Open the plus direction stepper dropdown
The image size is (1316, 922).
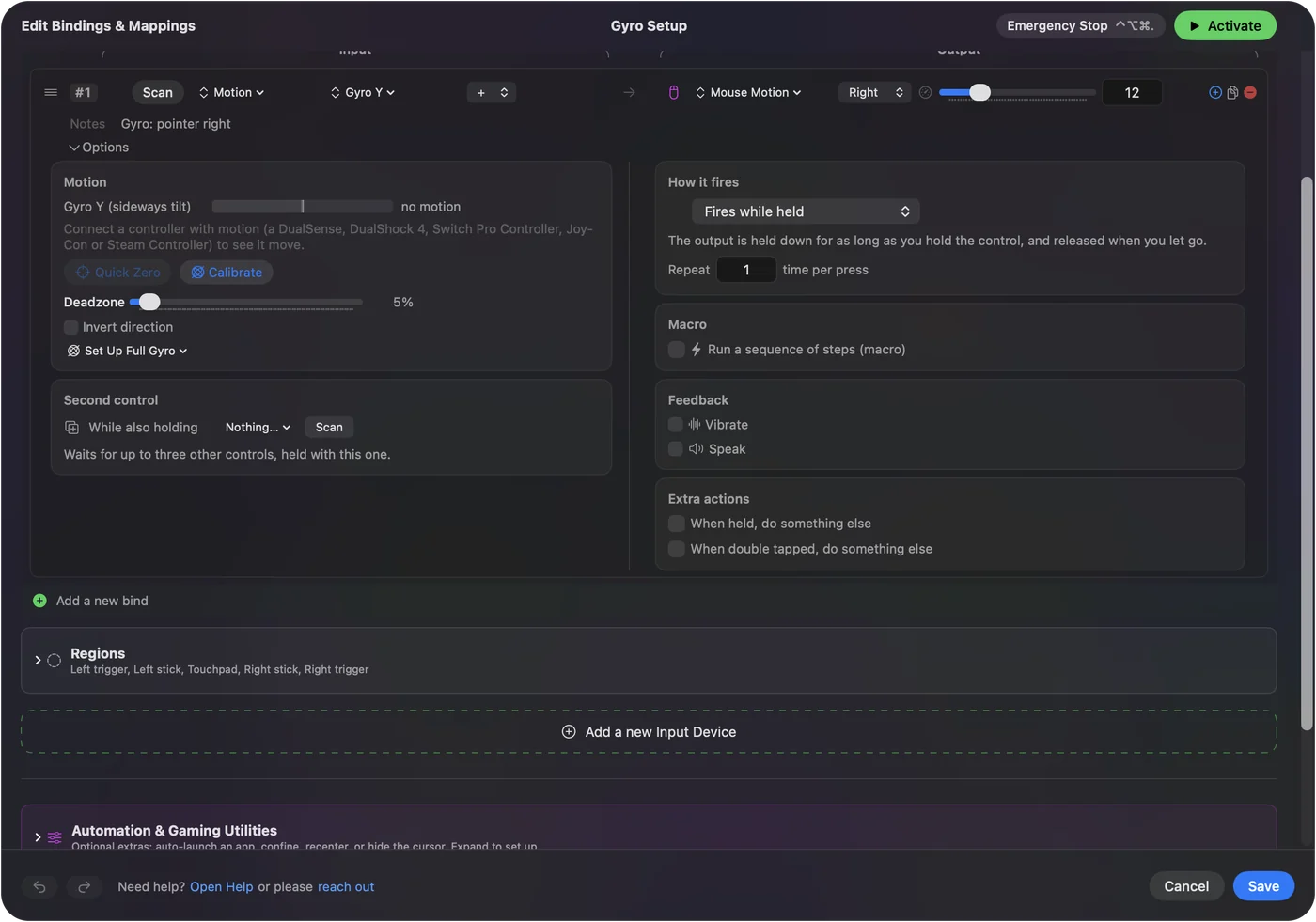492,92
